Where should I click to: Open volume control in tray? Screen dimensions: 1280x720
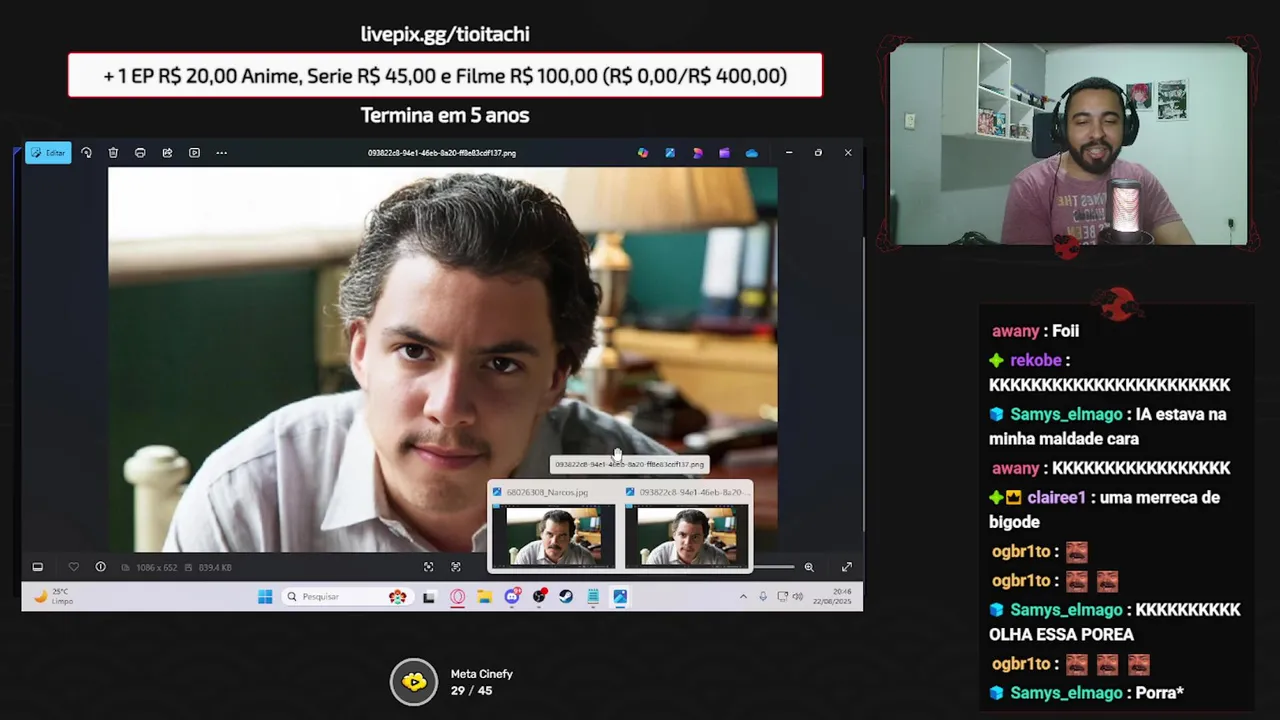(797, 597)
